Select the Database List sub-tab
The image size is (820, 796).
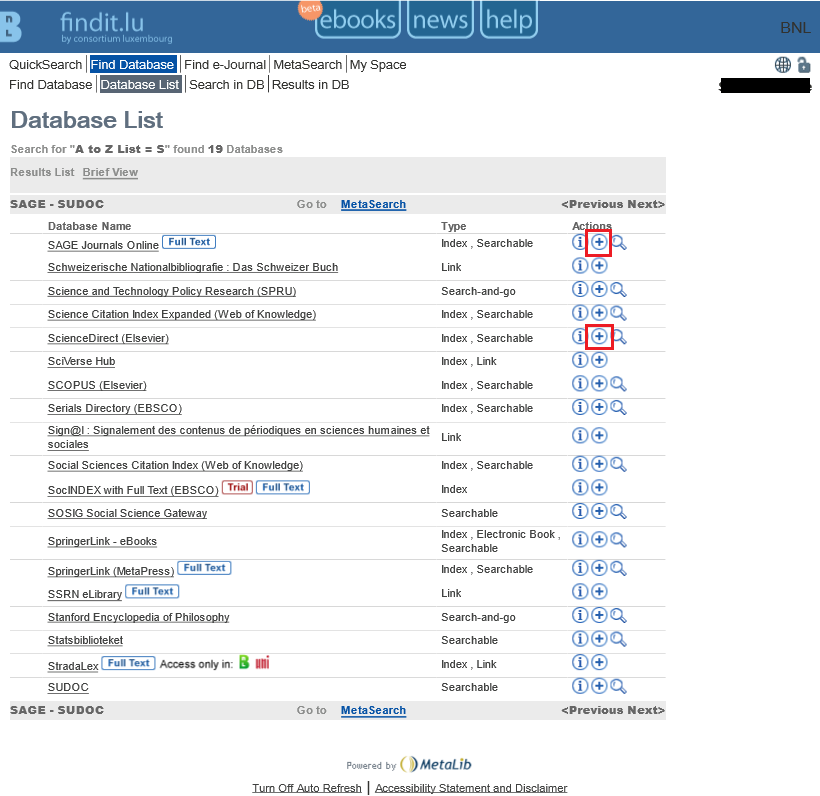coord(140,85)
